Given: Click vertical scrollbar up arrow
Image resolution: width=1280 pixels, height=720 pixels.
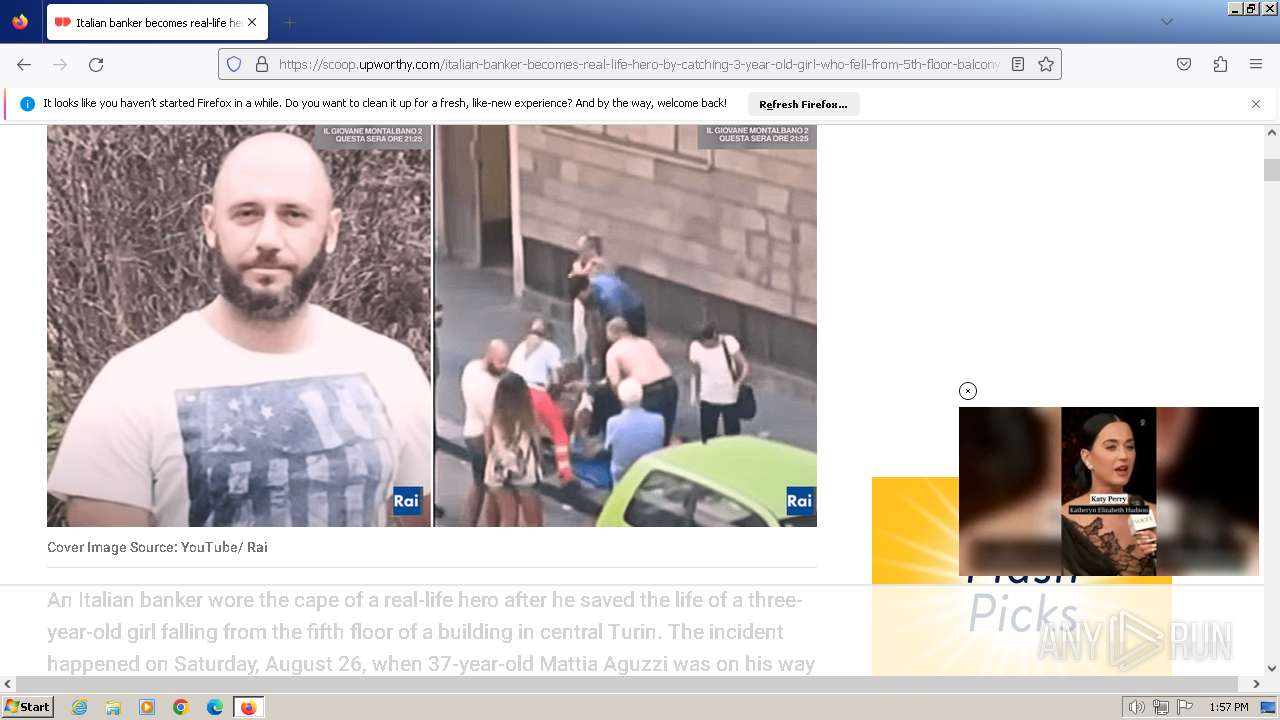Looking at the screenshot, I should click(x=1272, y=132).
